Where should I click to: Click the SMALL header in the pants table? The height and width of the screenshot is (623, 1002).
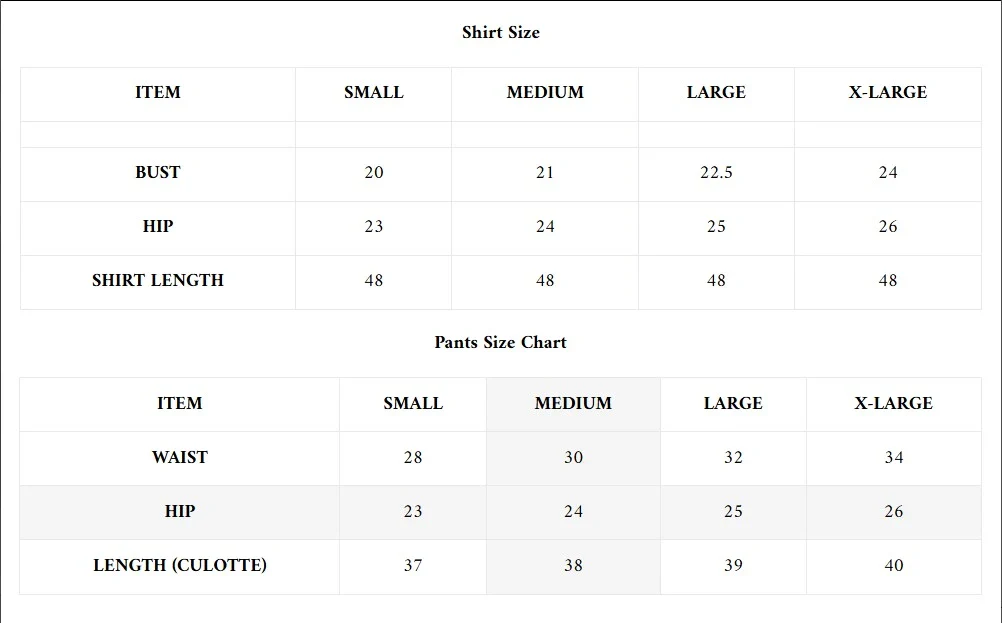(x=413, y=403)
